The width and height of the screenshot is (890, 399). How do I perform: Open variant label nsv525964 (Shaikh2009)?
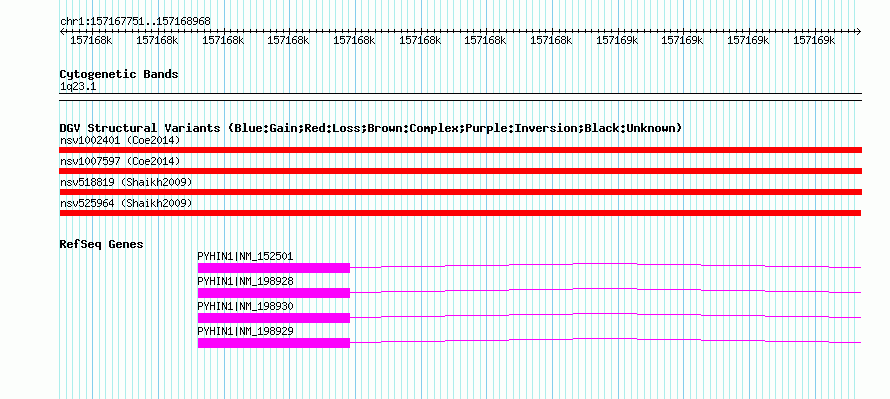coord(126,203)
